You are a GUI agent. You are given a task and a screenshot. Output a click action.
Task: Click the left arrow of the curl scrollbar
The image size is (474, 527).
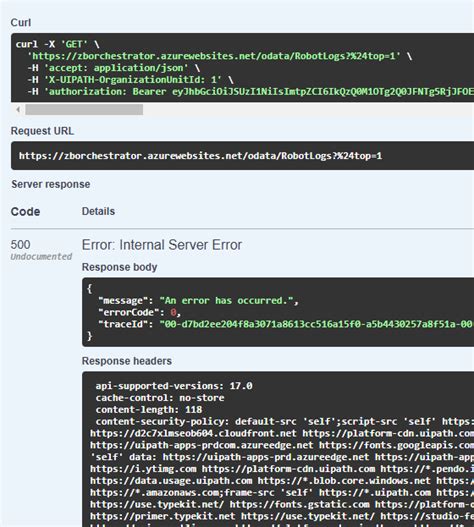pyautogui.click(x=18, y=110)
